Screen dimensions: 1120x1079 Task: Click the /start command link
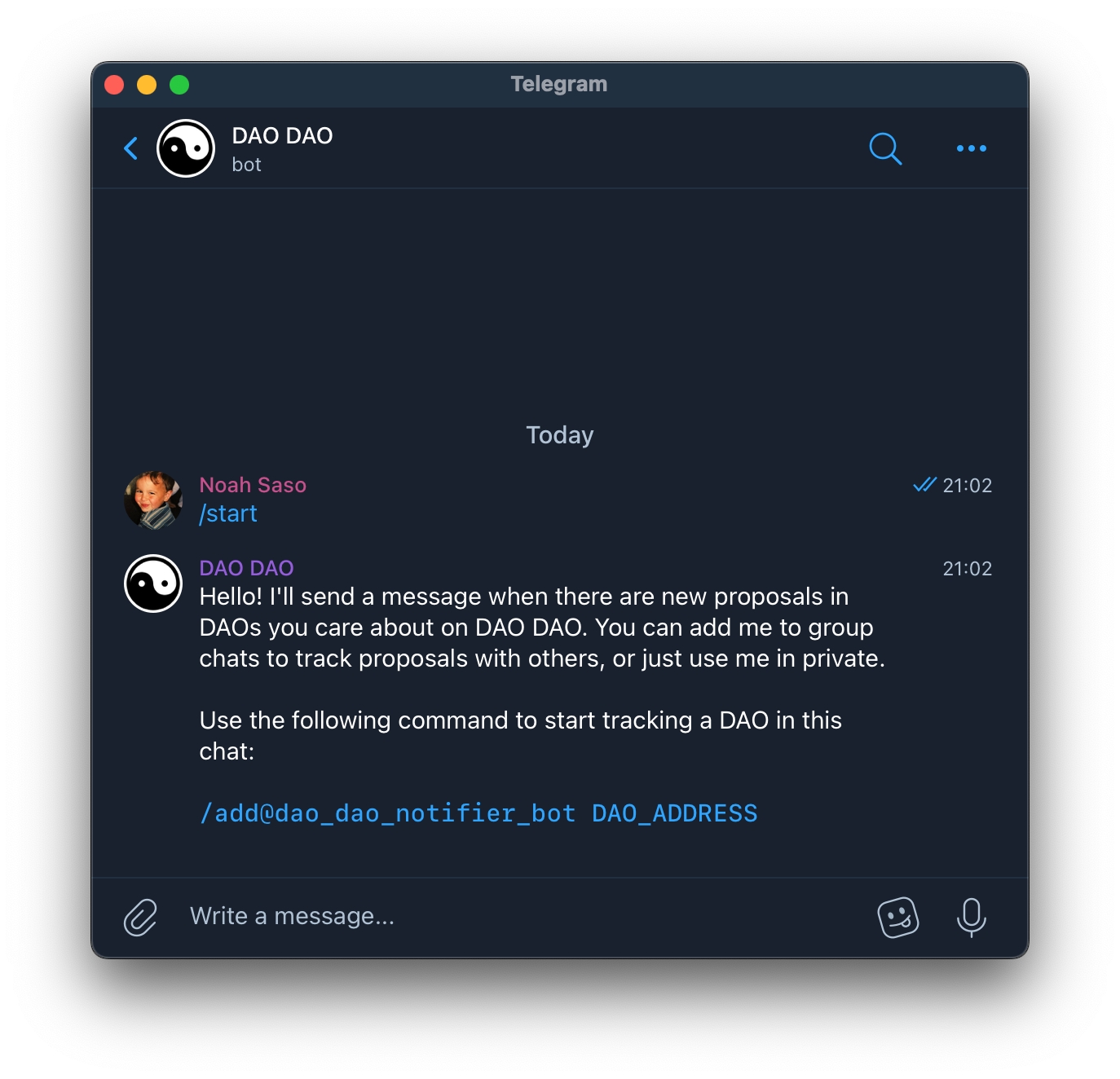(x=228, y=513)
